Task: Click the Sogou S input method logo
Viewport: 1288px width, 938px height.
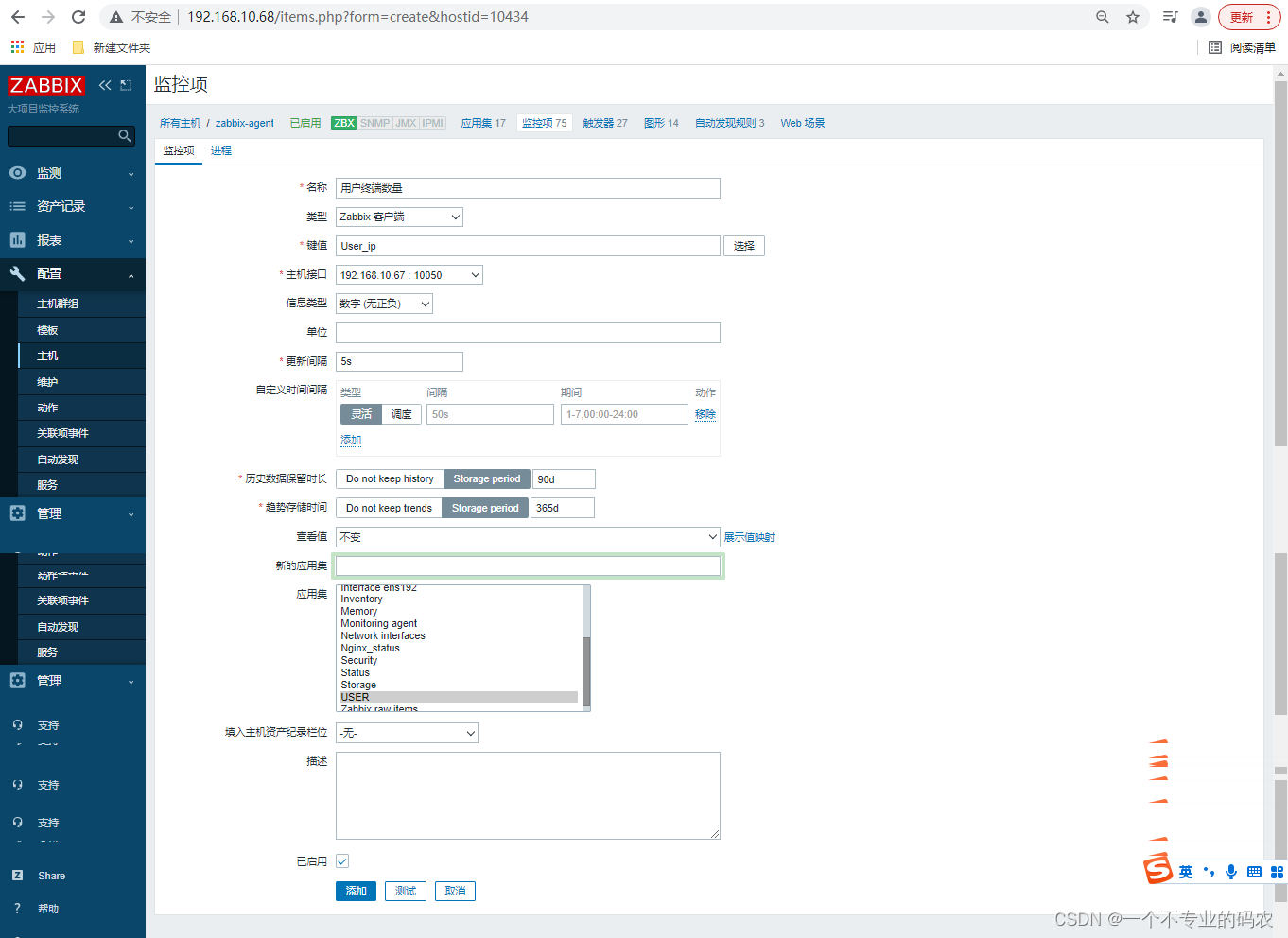Action: [x=1157, y=869]
